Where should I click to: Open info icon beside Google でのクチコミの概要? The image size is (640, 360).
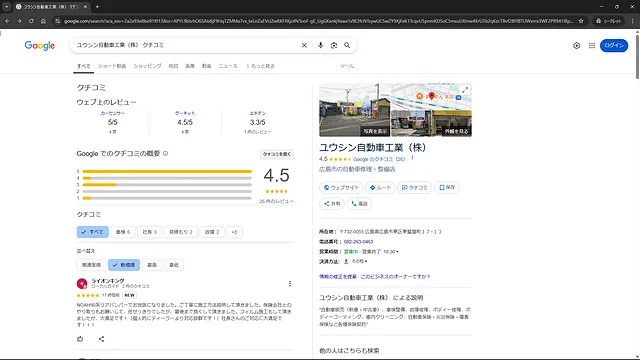165,153
